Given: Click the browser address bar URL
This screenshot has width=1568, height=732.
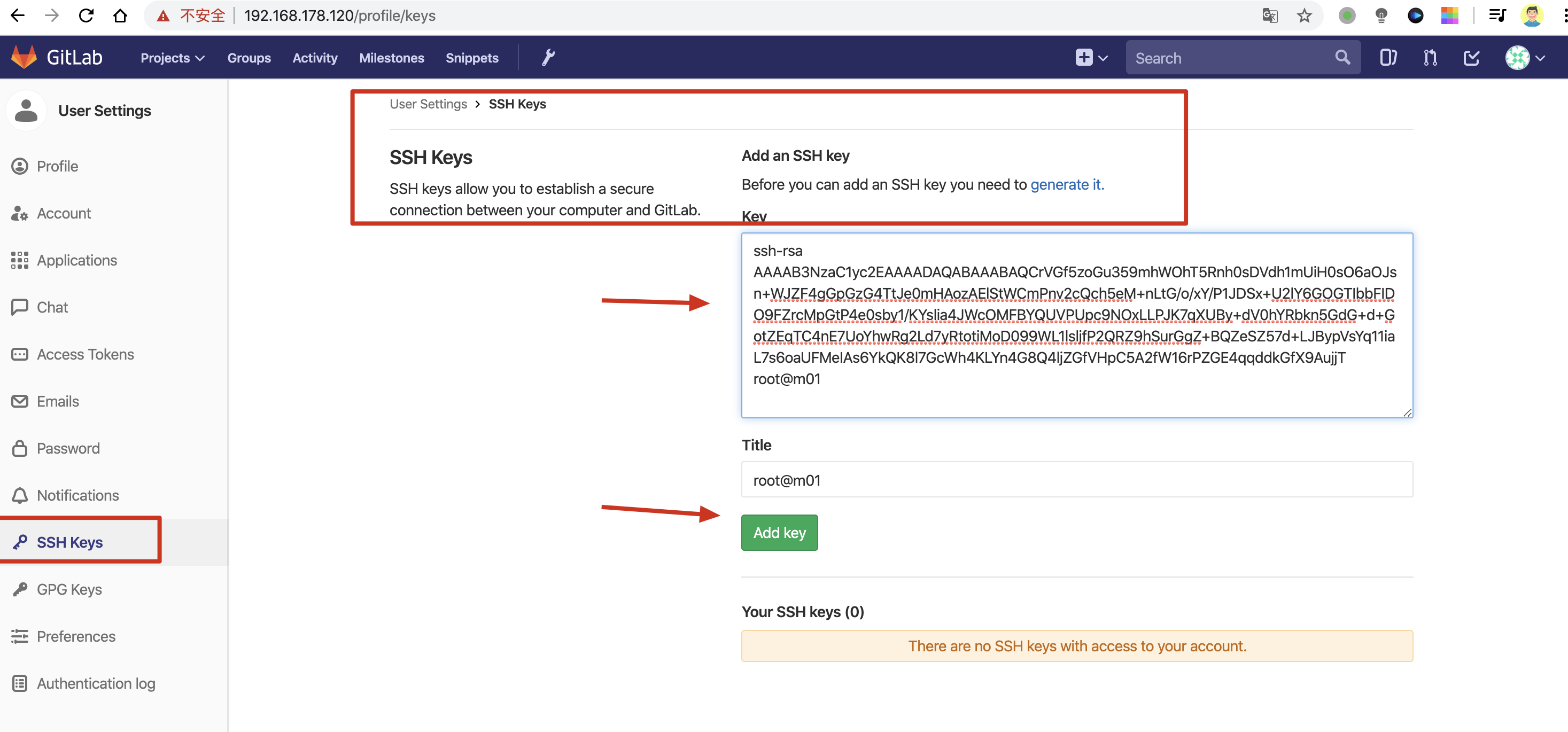Looking at the screenshot, I should click(339, 15).
